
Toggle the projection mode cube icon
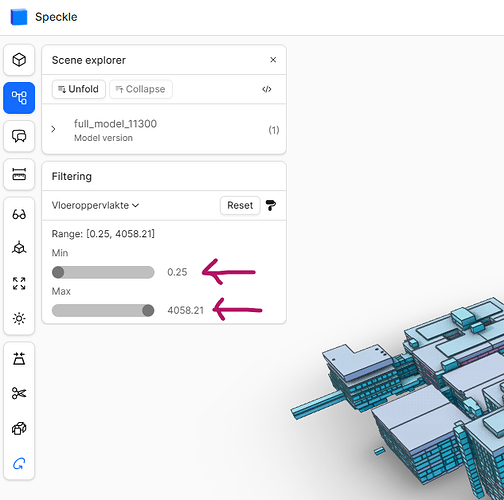[x=19, y=248]
